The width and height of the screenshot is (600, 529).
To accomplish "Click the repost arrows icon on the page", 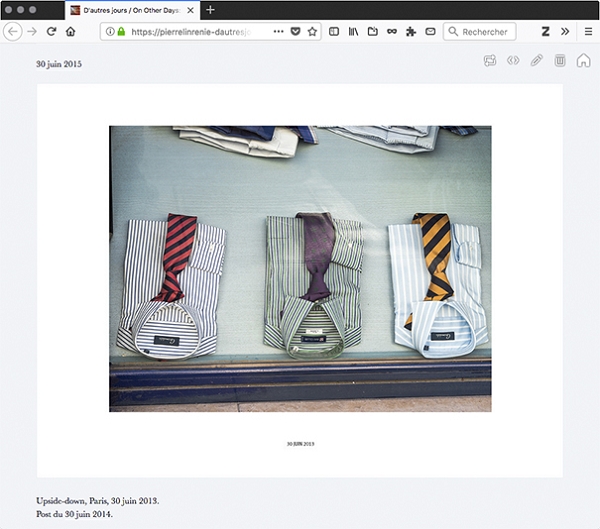I will click(x=490, y=61).
